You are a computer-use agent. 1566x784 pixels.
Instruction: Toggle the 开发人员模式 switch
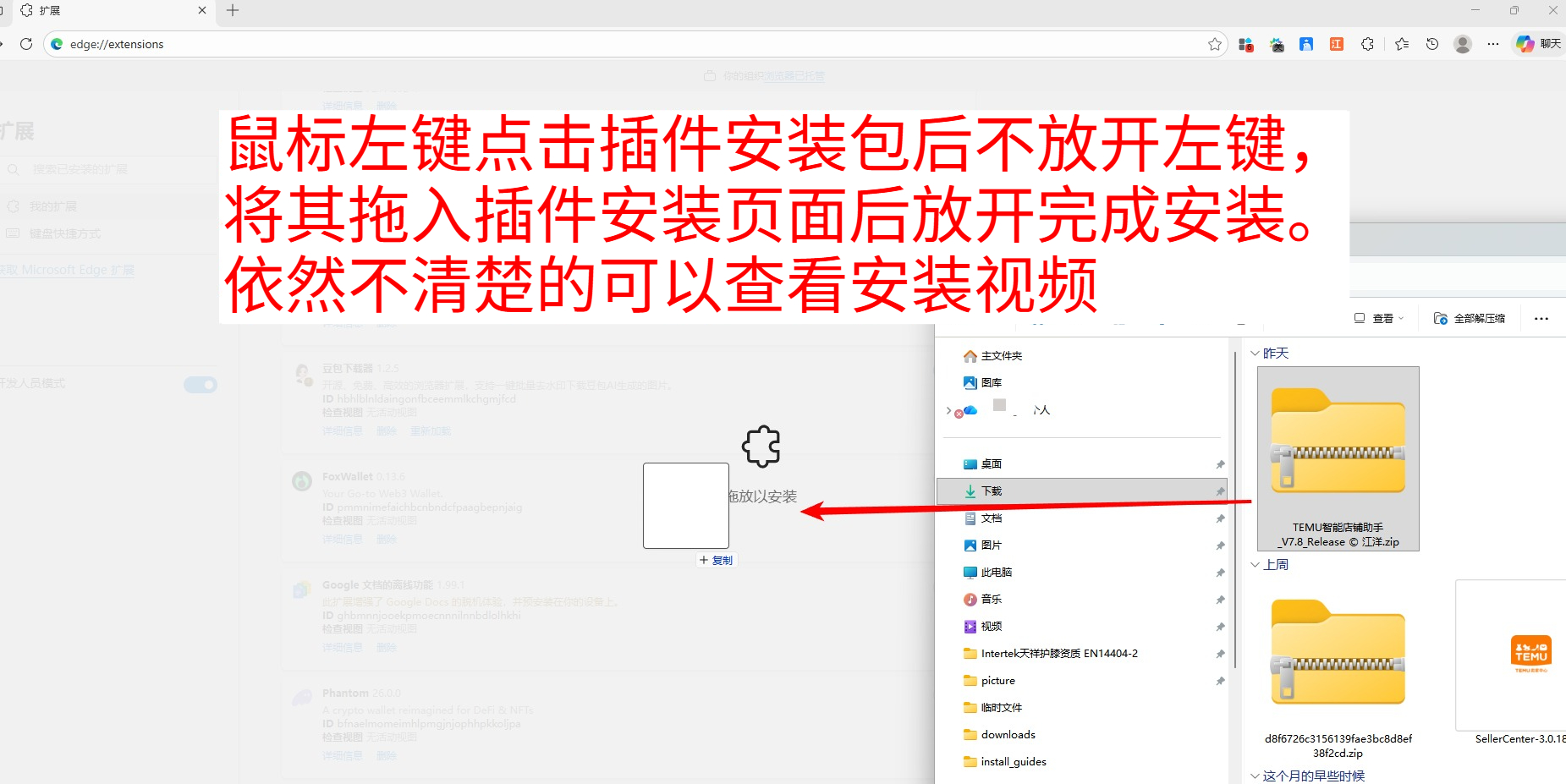click(201, 384)
